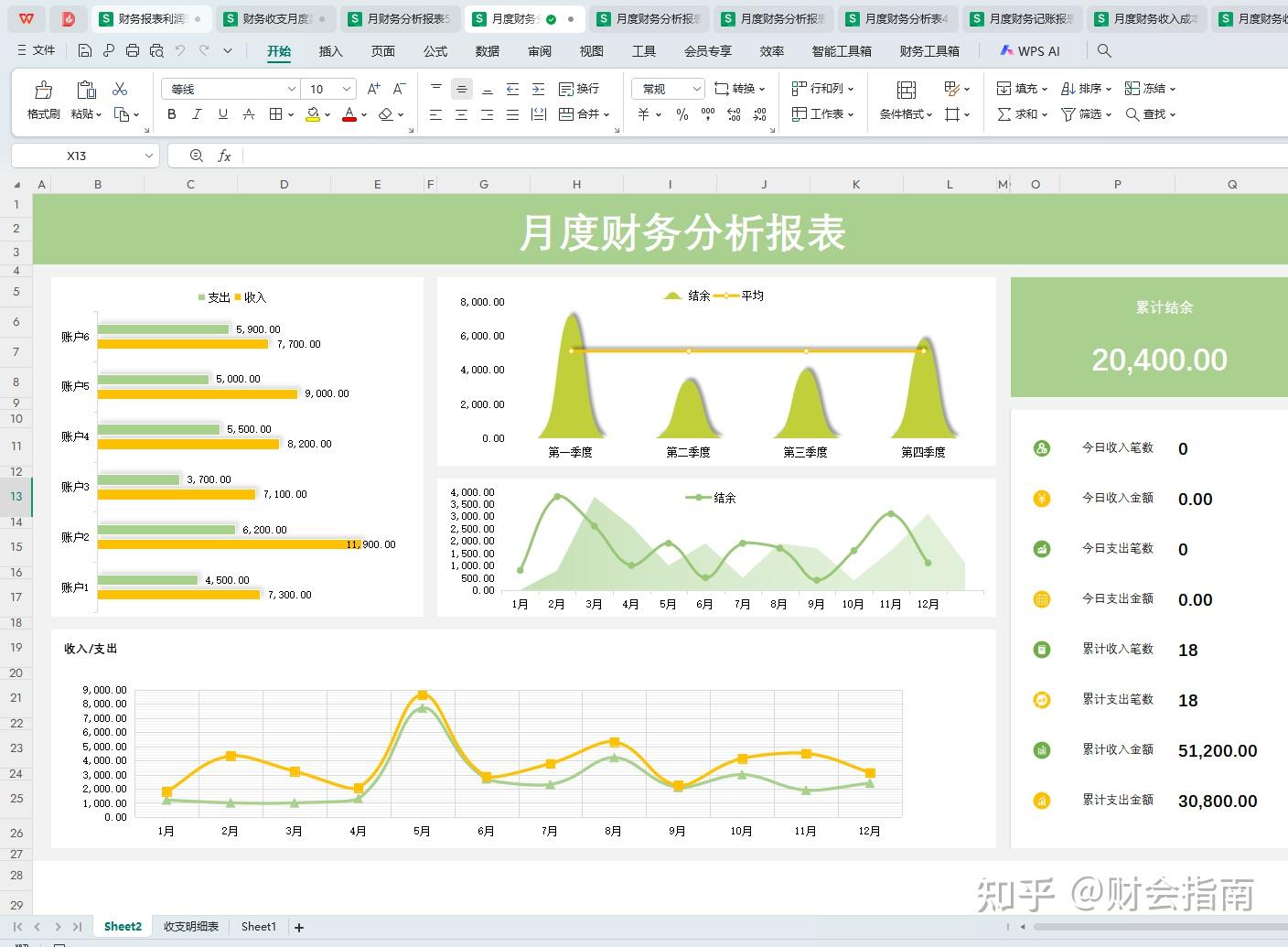
Task: Toggle Center horizontal alignment
Action: (x=462, y=114)
